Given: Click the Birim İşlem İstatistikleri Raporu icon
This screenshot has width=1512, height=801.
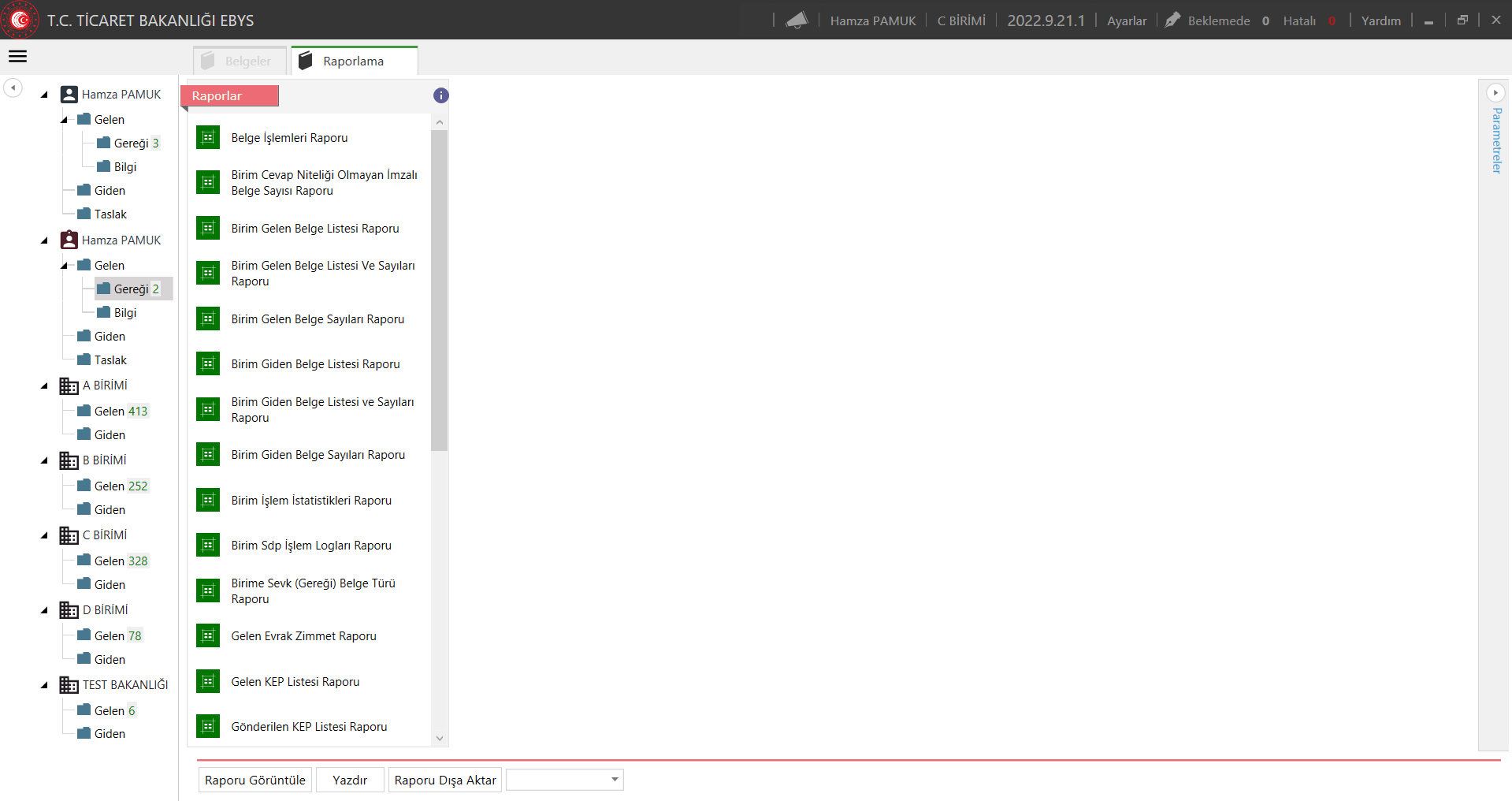Looking at the screenshot, I should (x=208, y=500).
